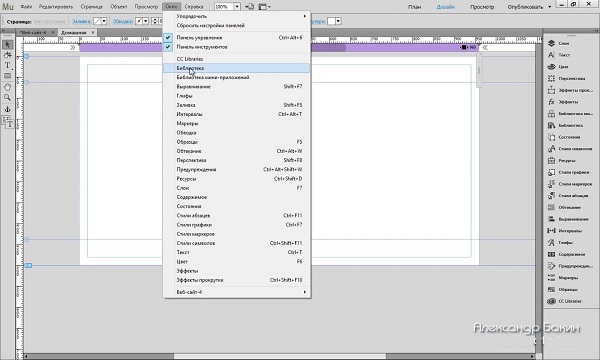600x360 pixels.
Task: Open the Стили абзацев panel icon
Action: coord(551,195)
